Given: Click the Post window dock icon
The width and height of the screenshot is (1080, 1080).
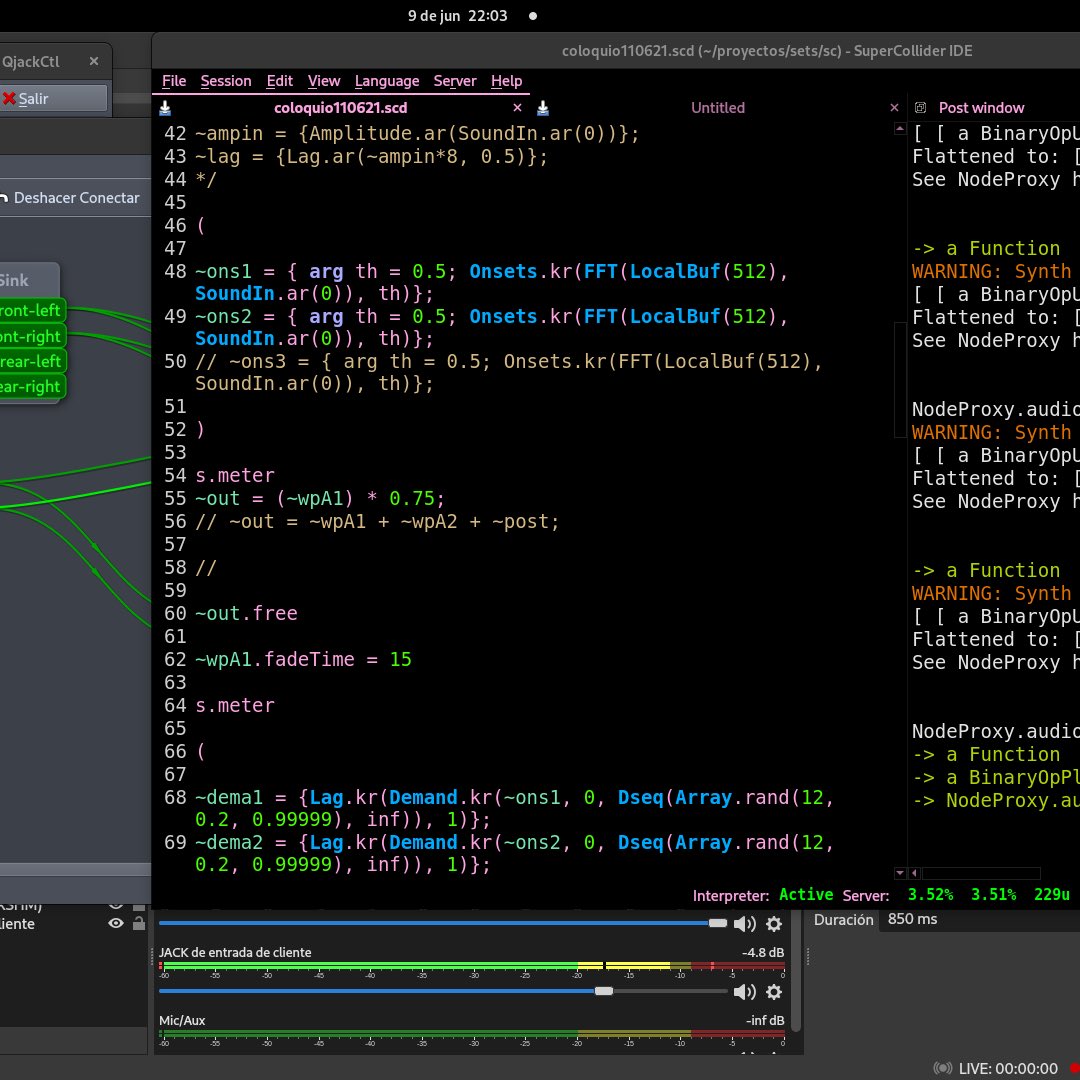Looking at the screenshot, I should tap(920, 107).
